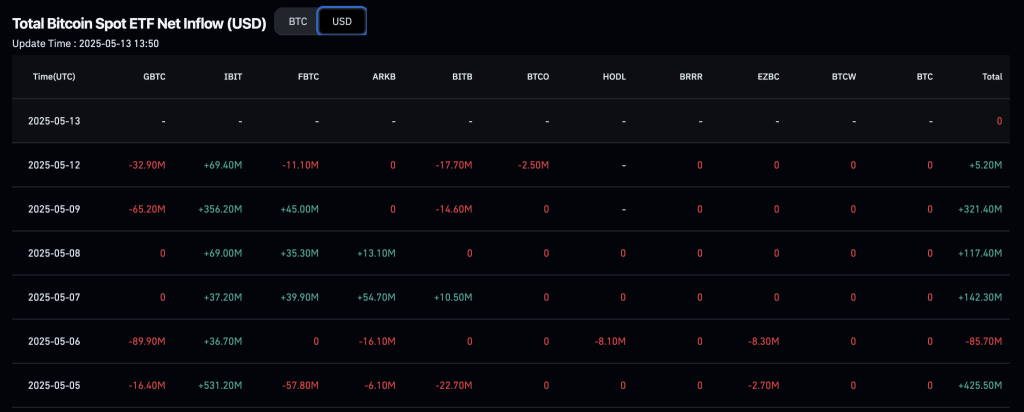Click the IBIT column header
The image size is (1024, 412).
(233, 76)
